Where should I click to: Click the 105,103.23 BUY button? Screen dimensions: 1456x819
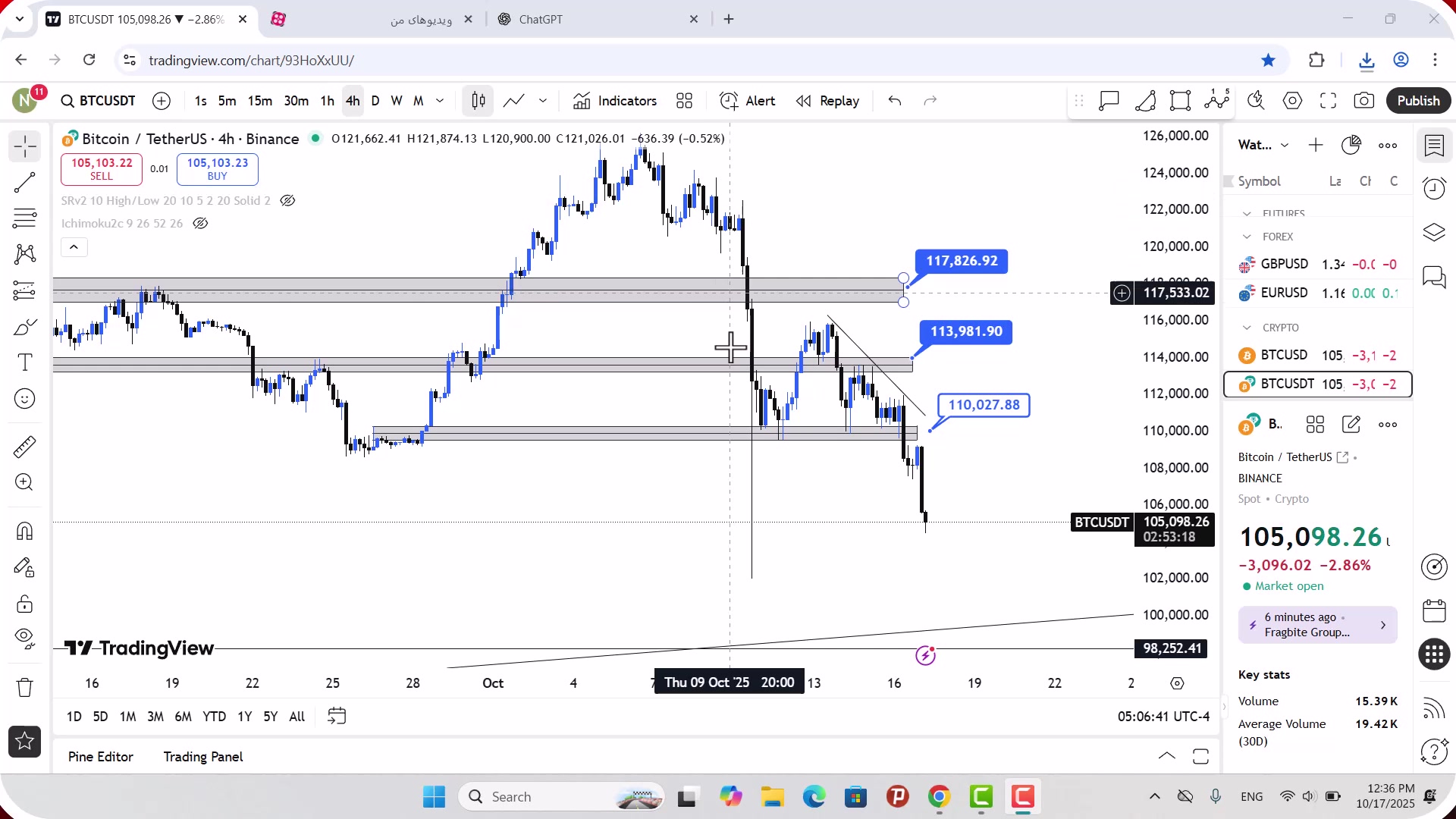tap(218, 169)
